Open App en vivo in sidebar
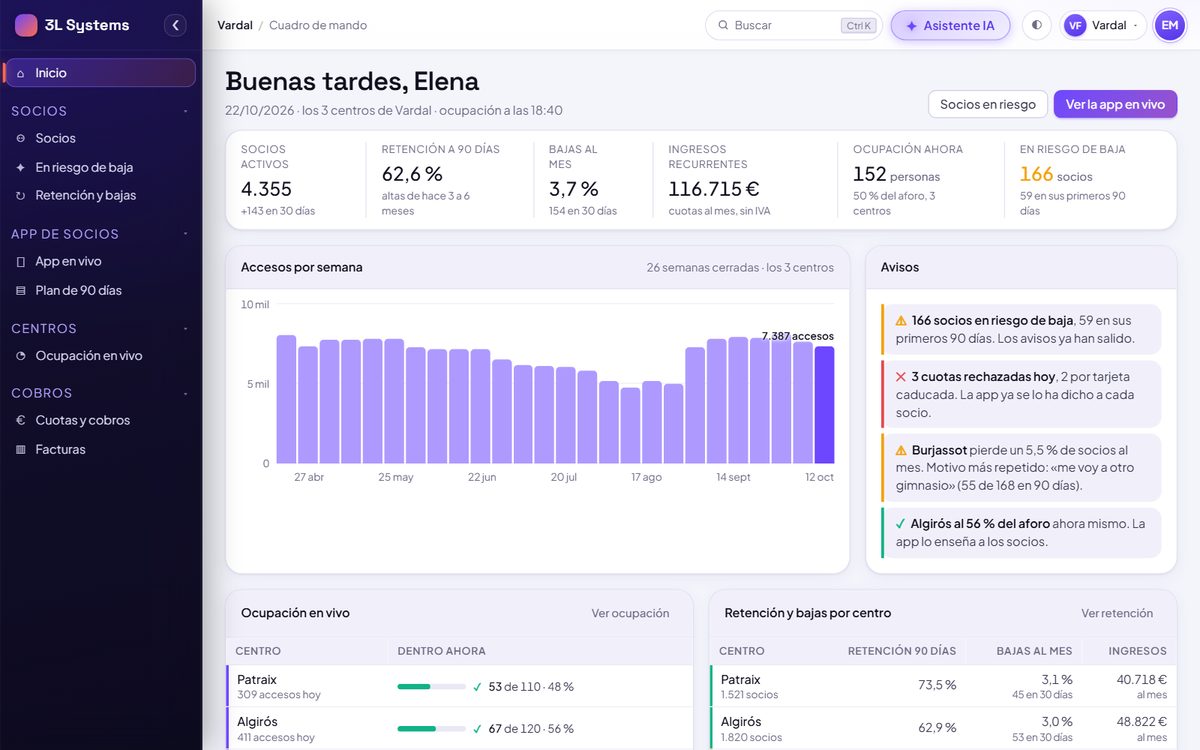 (x=99, y=261)
